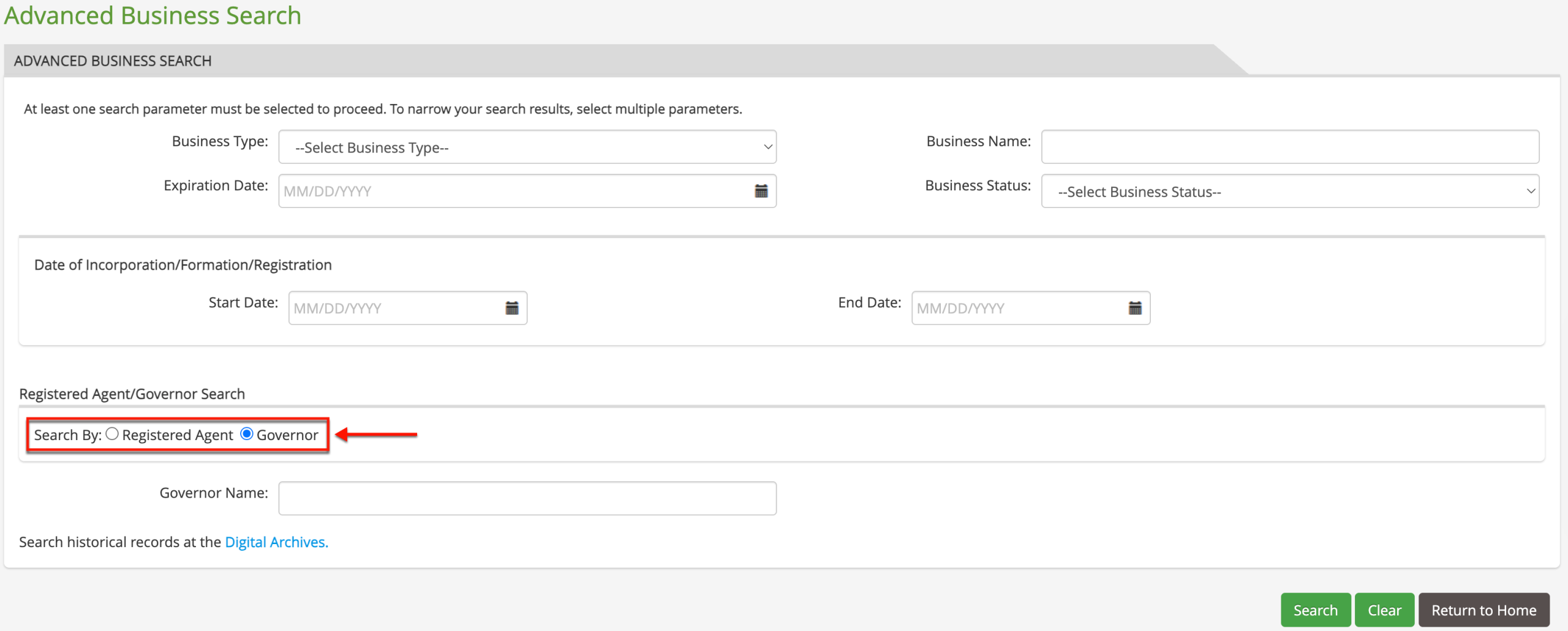Click the Business Name label
This screenshot has width=1568, height=631.
pos(979,141)
